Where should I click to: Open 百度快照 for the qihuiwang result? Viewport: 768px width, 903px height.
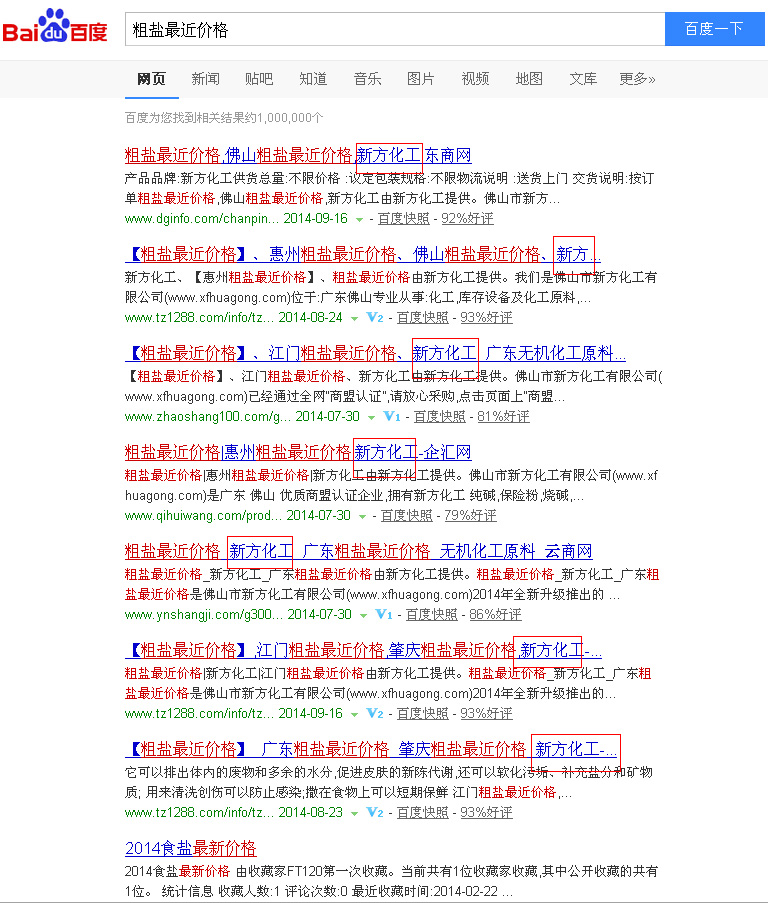click(x=406, y=516)
